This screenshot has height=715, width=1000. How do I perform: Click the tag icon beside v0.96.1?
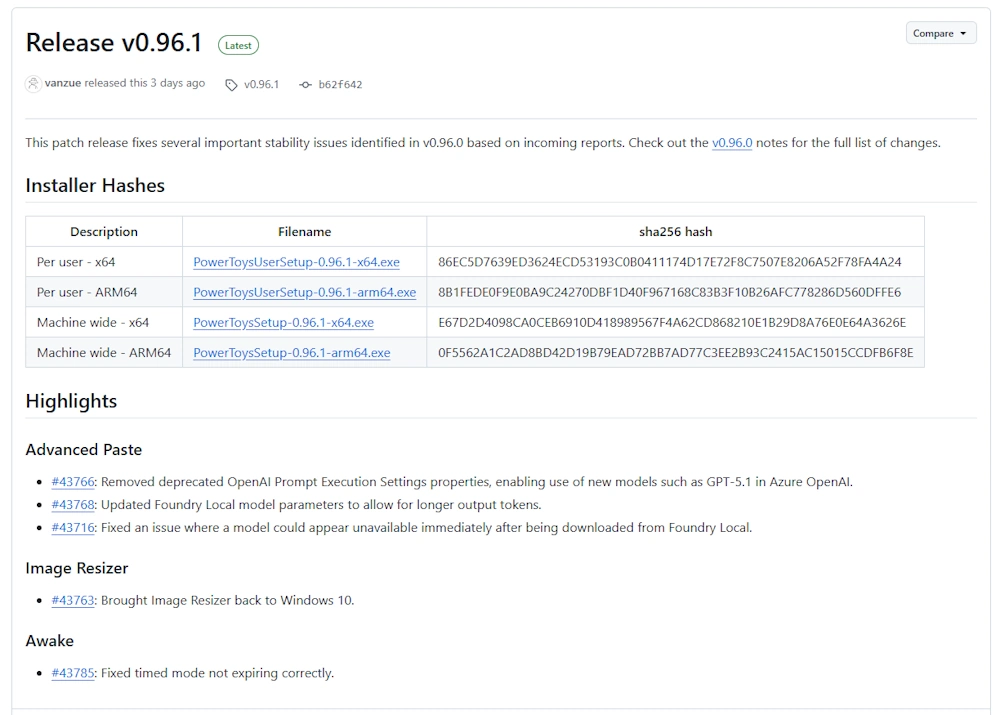point(231,85)
